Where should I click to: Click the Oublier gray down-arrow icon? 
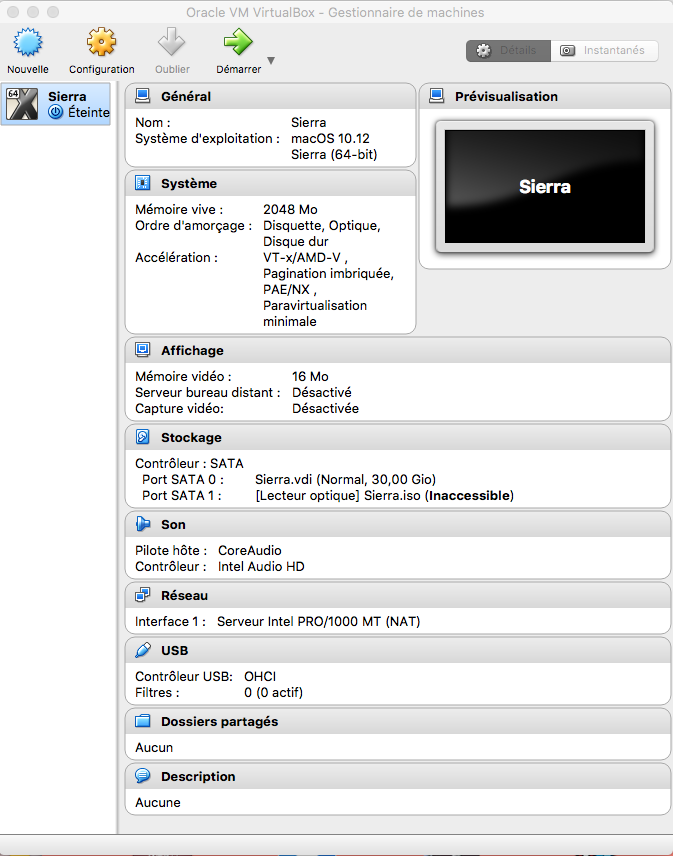[x=172, y=42]
